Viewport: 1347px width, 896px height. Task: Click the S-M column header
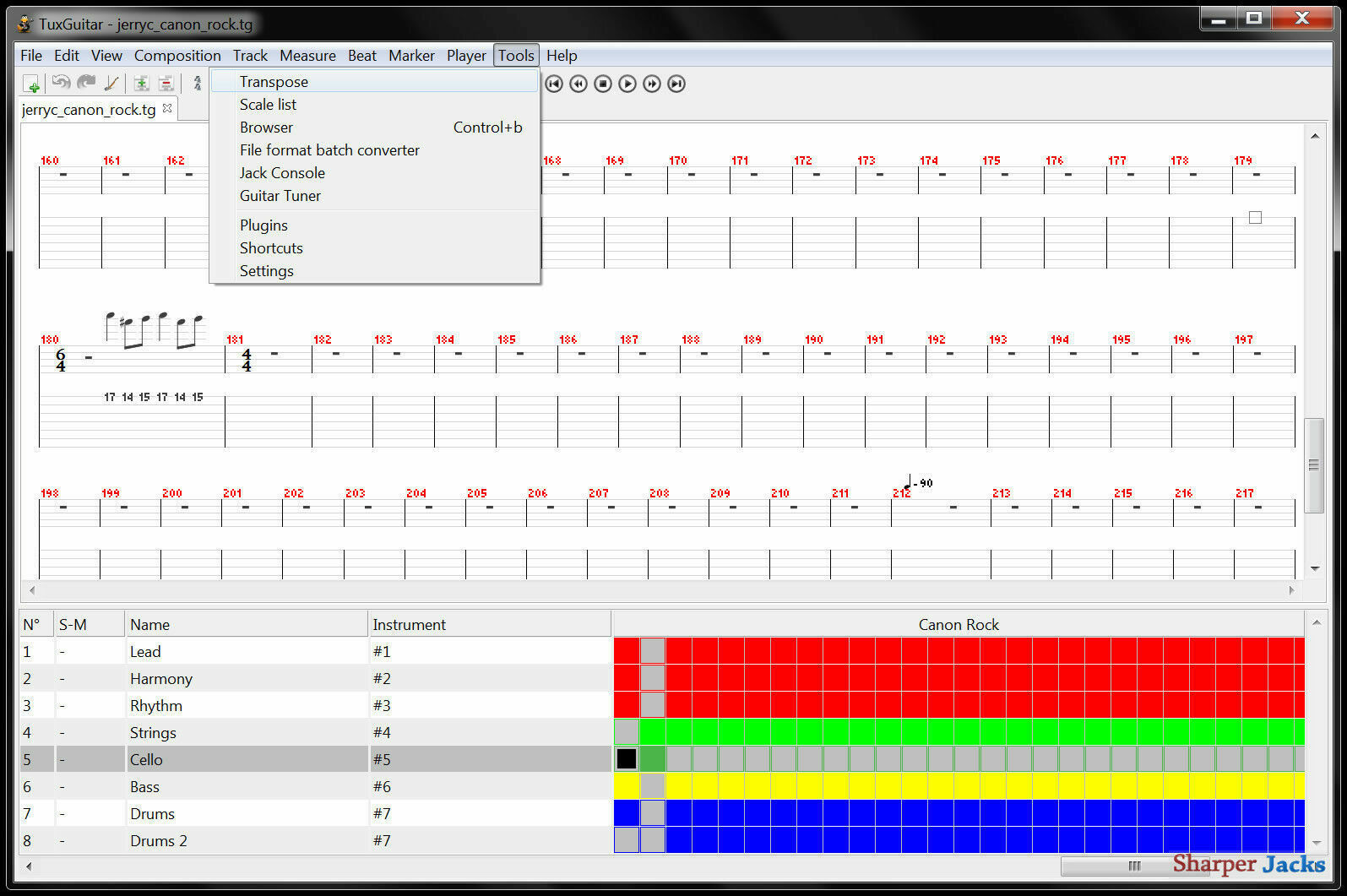90,624
